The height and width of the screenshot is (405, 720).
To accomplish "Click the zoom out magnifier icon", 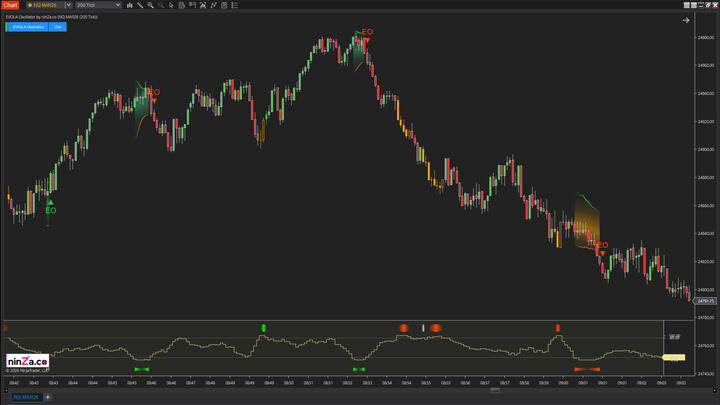I will 162,5.
